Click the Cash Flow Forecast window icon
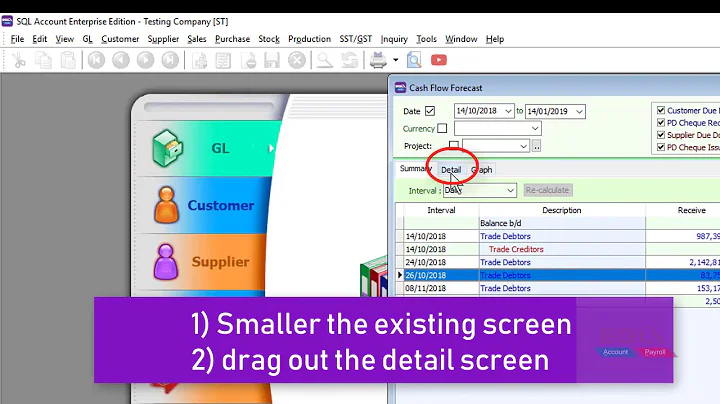 point(400,87)
